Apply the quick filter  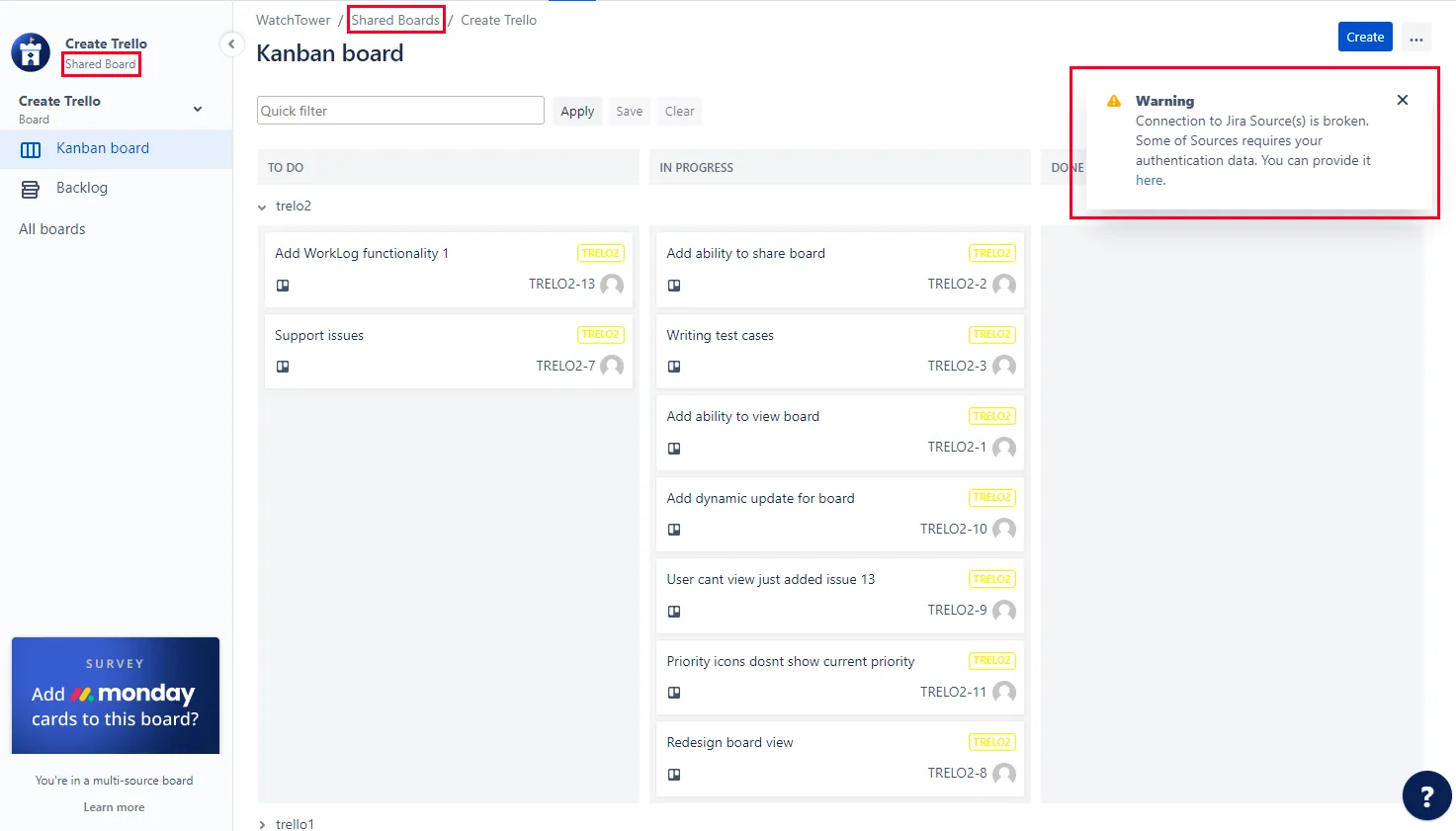pyautogui.click(x=577, y=112)
